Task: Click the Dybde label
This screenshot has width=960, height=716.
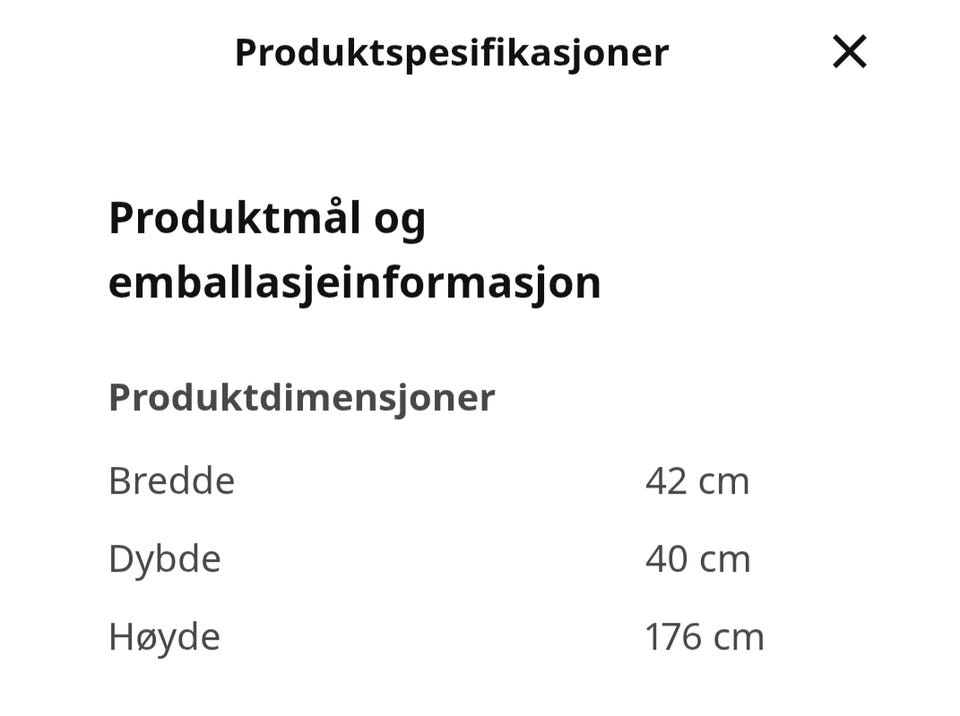Action: [x=165, y=560]
